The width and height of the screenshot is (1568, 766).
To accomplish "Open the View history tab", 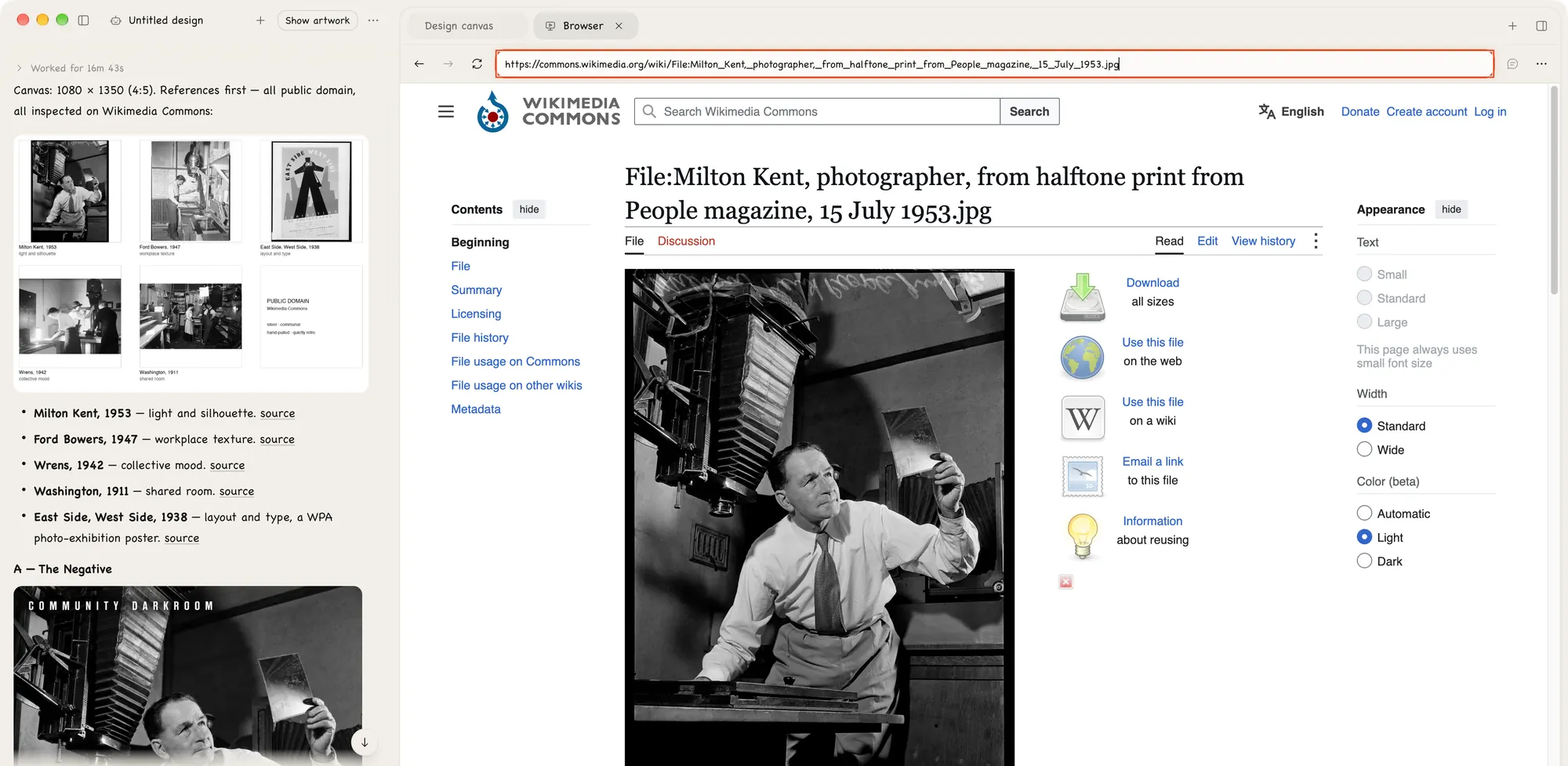I will tap(1263, 241).
